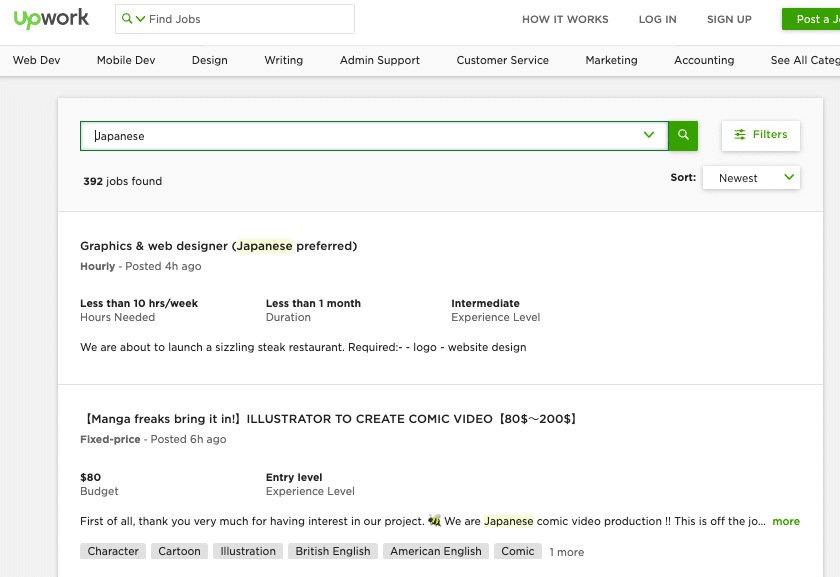Expand the search box dropdown chevron
840x577 pixels.
pos(650,136)
